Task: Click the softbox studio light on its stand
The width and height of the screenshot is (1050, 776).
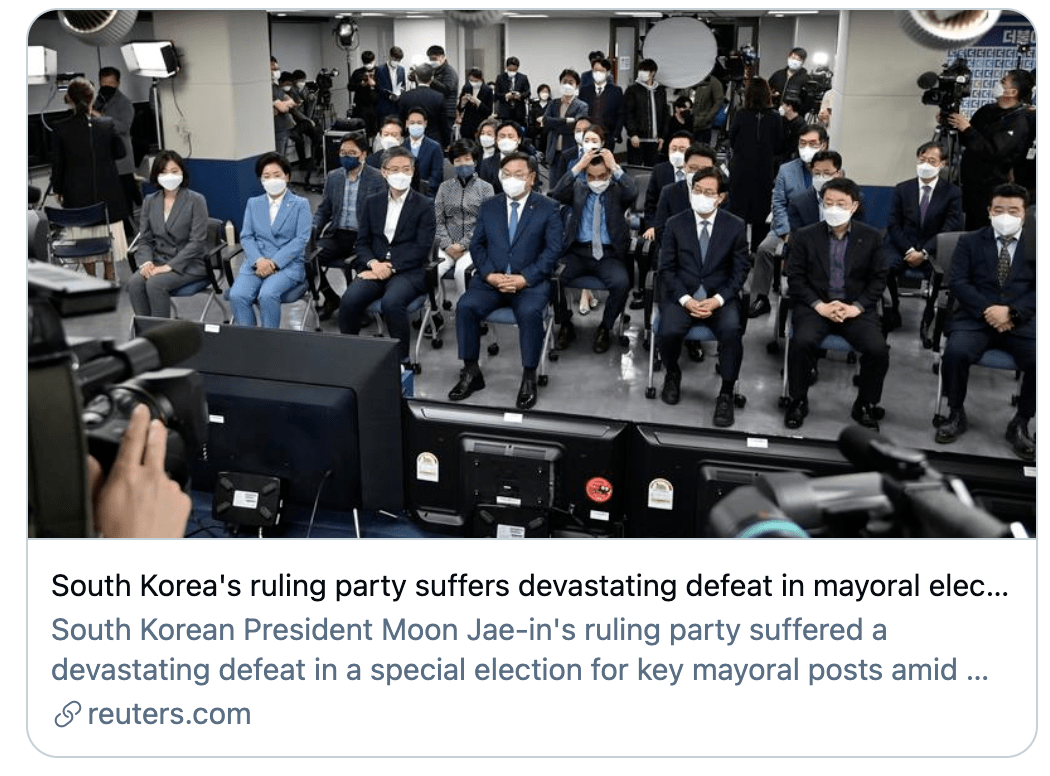Action: (152, 59)
